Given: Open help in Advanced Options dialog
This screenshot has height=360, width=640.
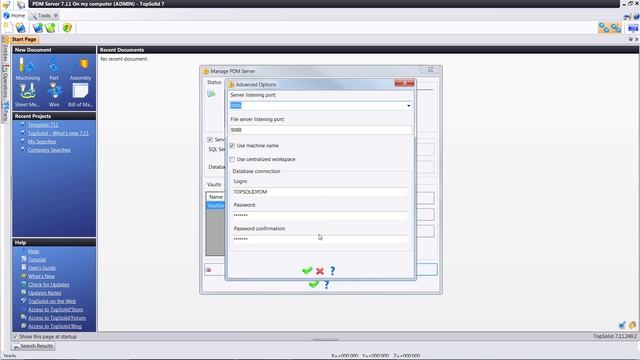Looking at the screenshot, I should (333, 271).
